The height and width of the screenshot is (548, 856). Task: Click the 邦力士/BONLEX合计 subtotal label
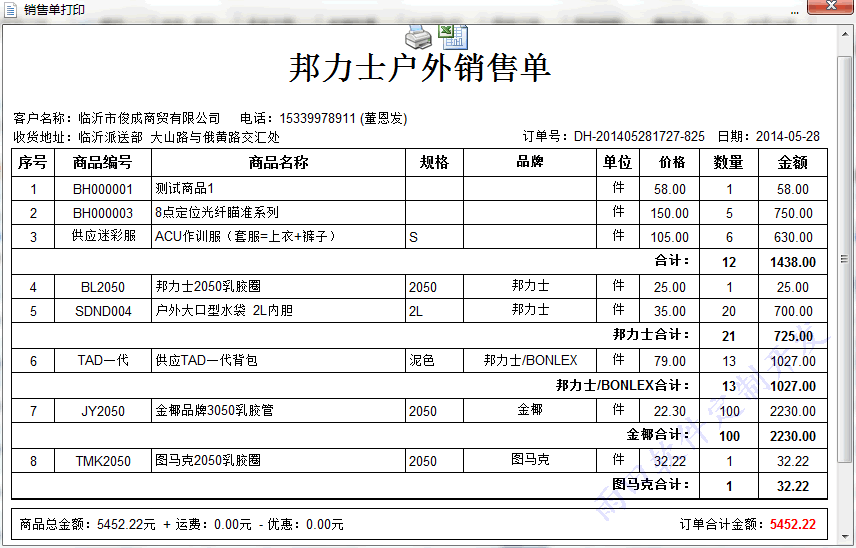[x=622, y=385]
